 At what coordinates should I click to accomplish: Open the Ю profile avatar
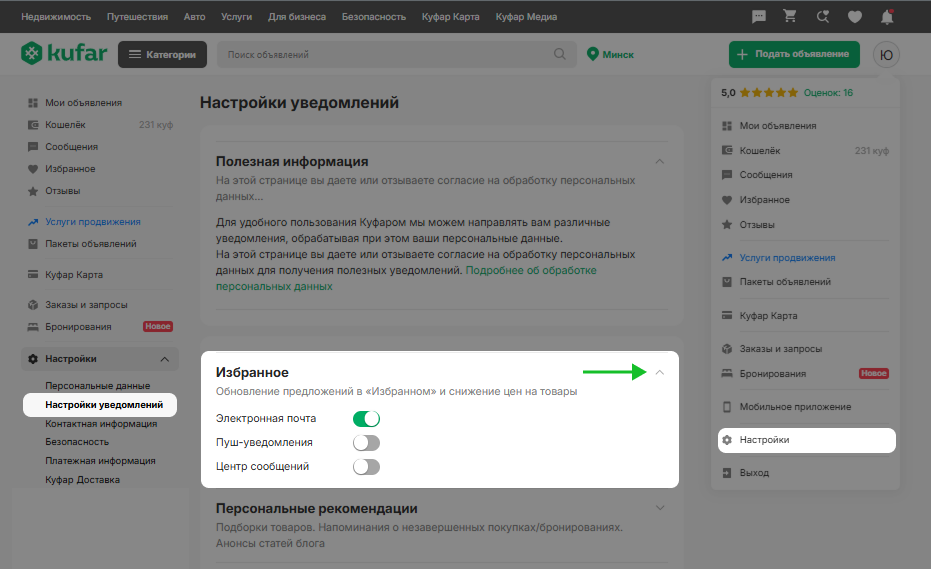[x=886, y=55]
